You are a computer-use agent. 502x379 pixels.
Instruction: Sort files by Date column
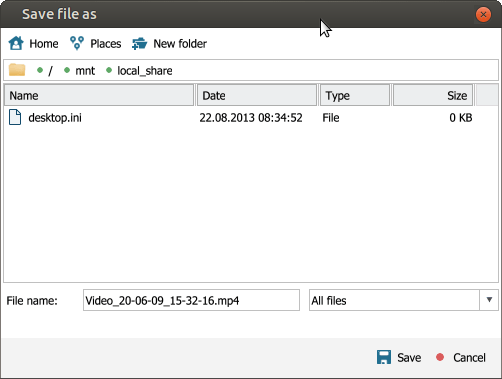point(257,95)
